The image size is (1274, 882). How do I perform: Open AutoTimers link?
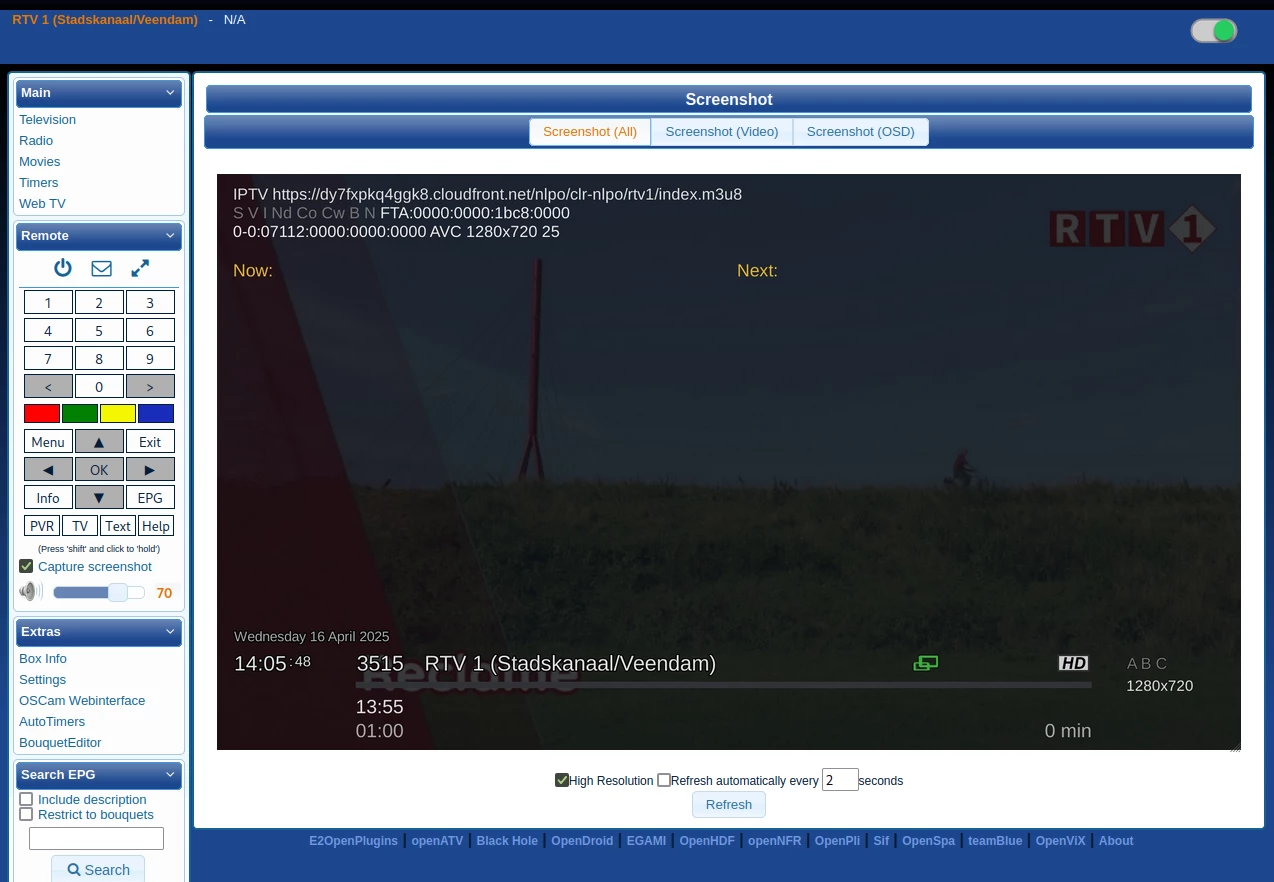point(52,722)
